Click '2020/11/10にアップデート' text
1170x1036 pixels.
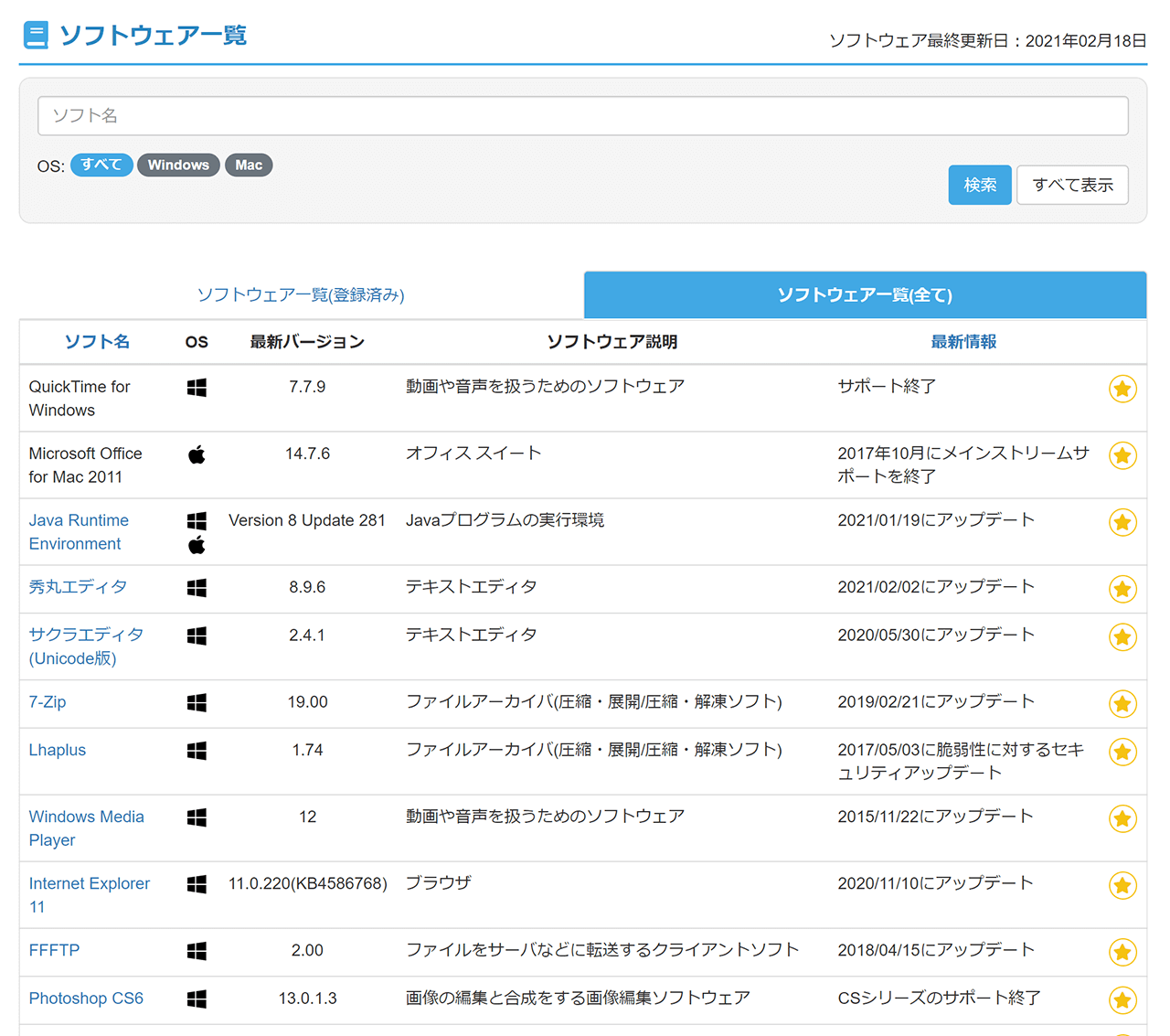click(936, 883)
